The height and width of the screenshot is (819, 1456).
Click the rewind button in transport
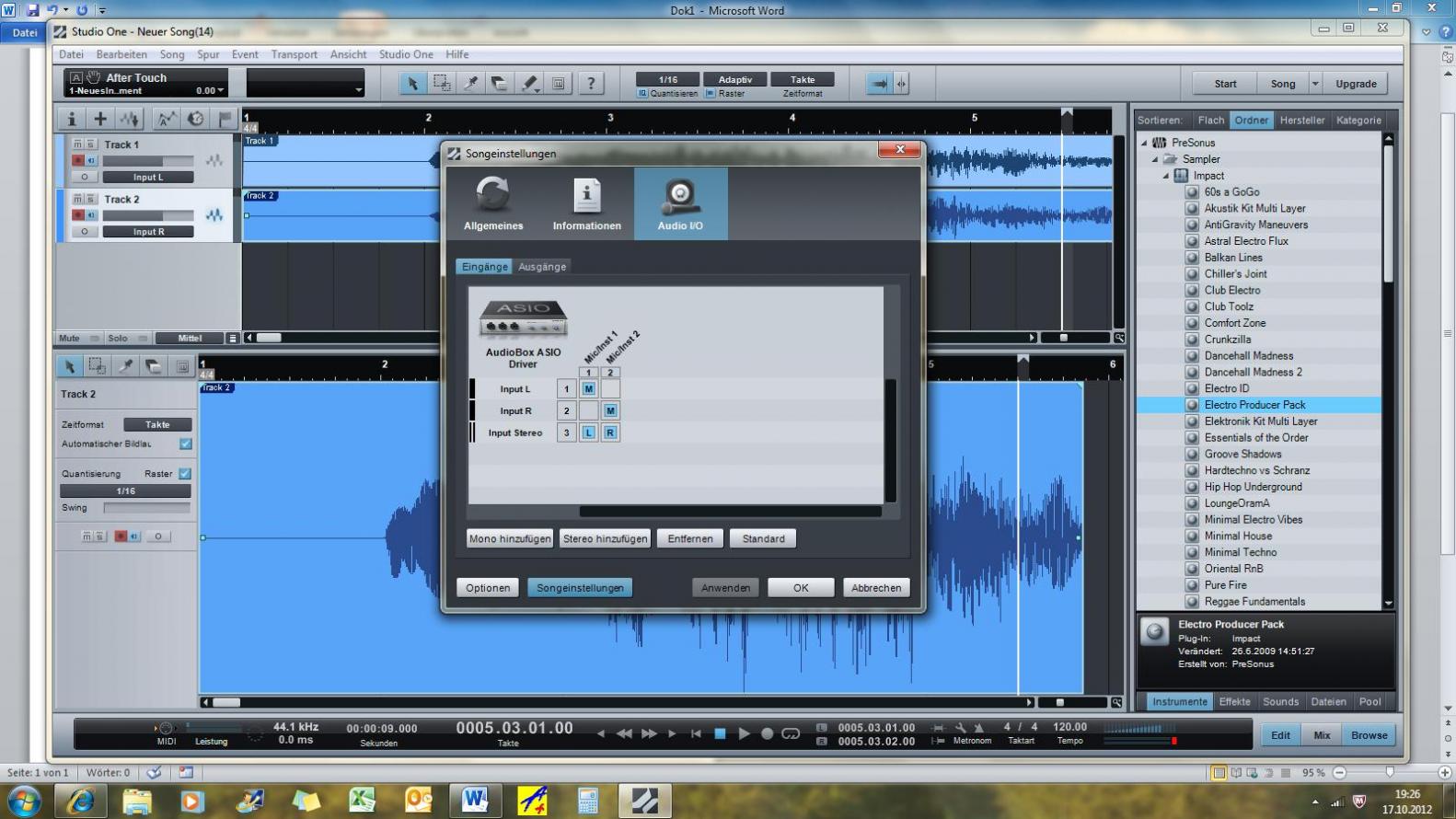(624, 733)
